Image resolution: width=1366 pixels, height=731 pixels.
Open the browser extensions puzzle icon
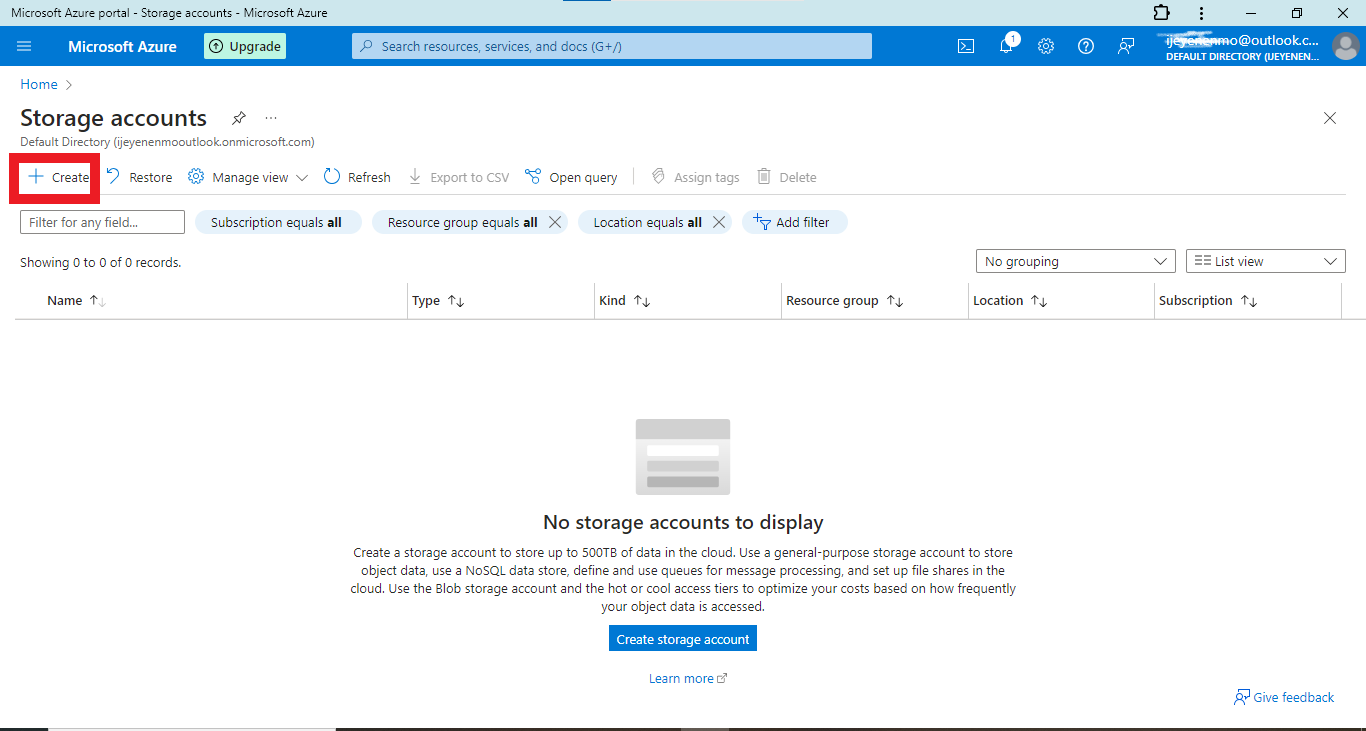1161,13
